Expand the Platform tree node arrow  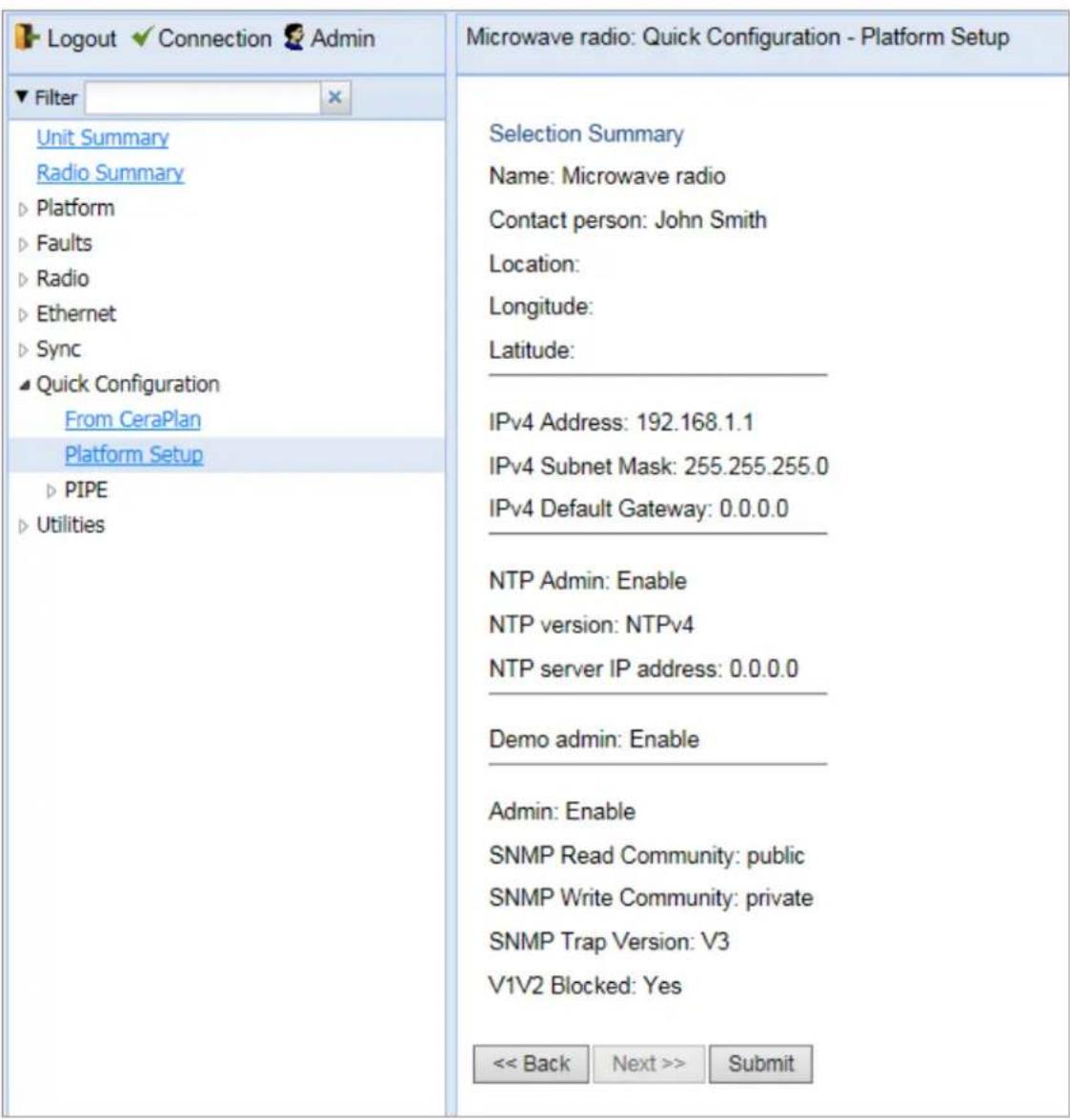tap(23, 210)
